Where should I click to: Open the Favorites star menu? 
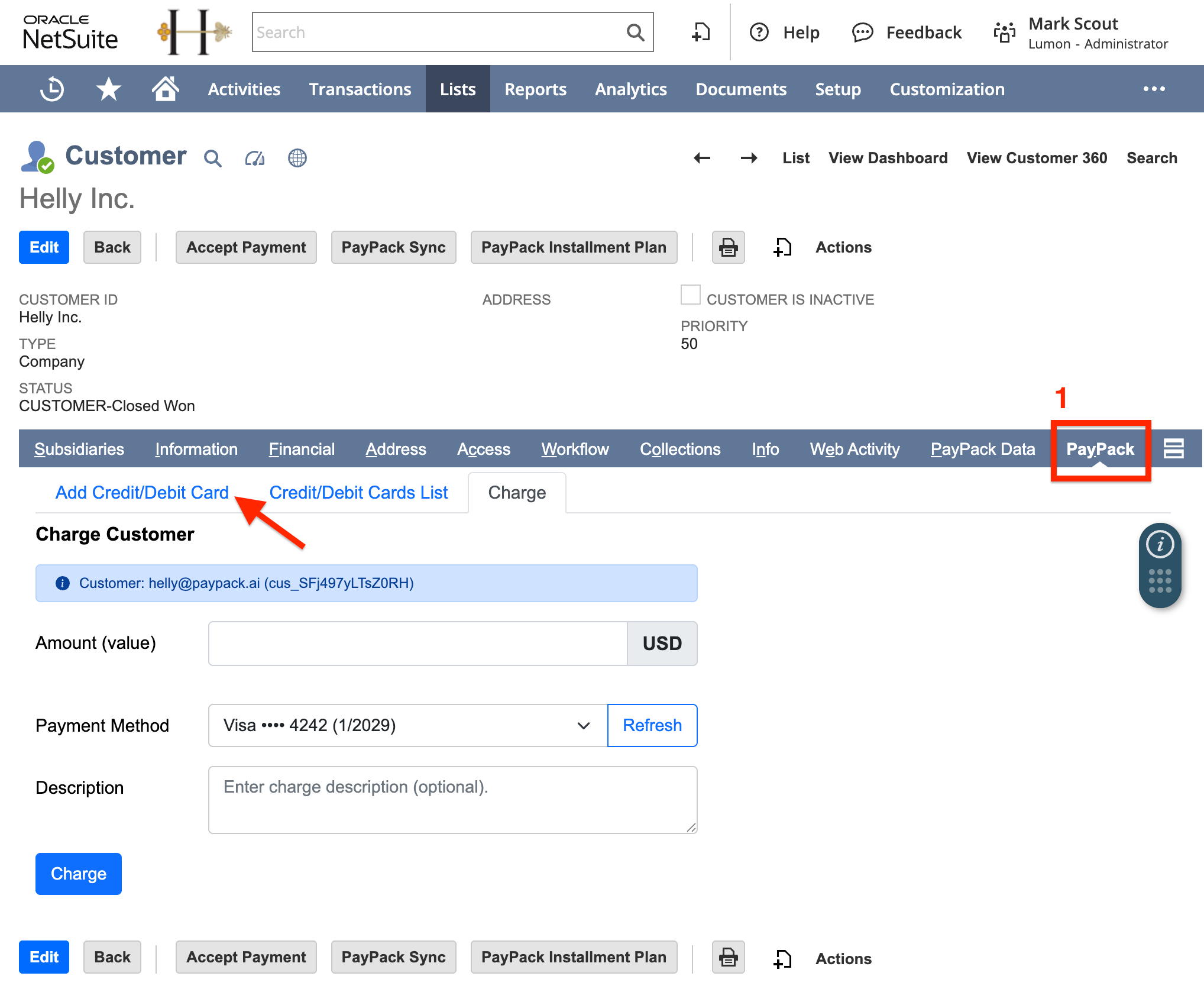[x=109, y=89]
